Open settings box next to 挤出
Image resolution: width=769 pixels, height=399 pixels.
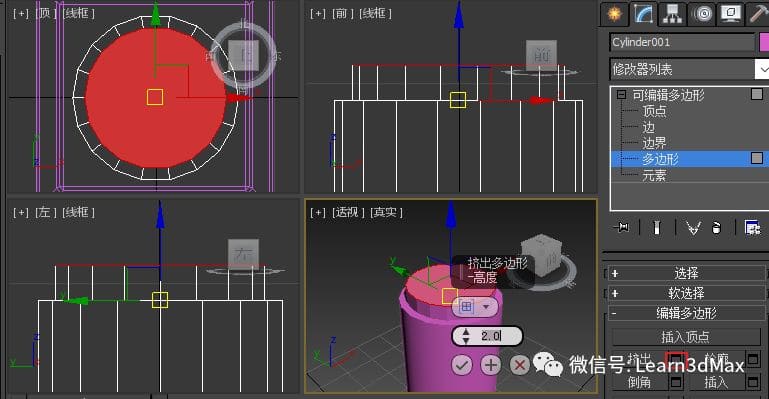(x=676, y=359)
